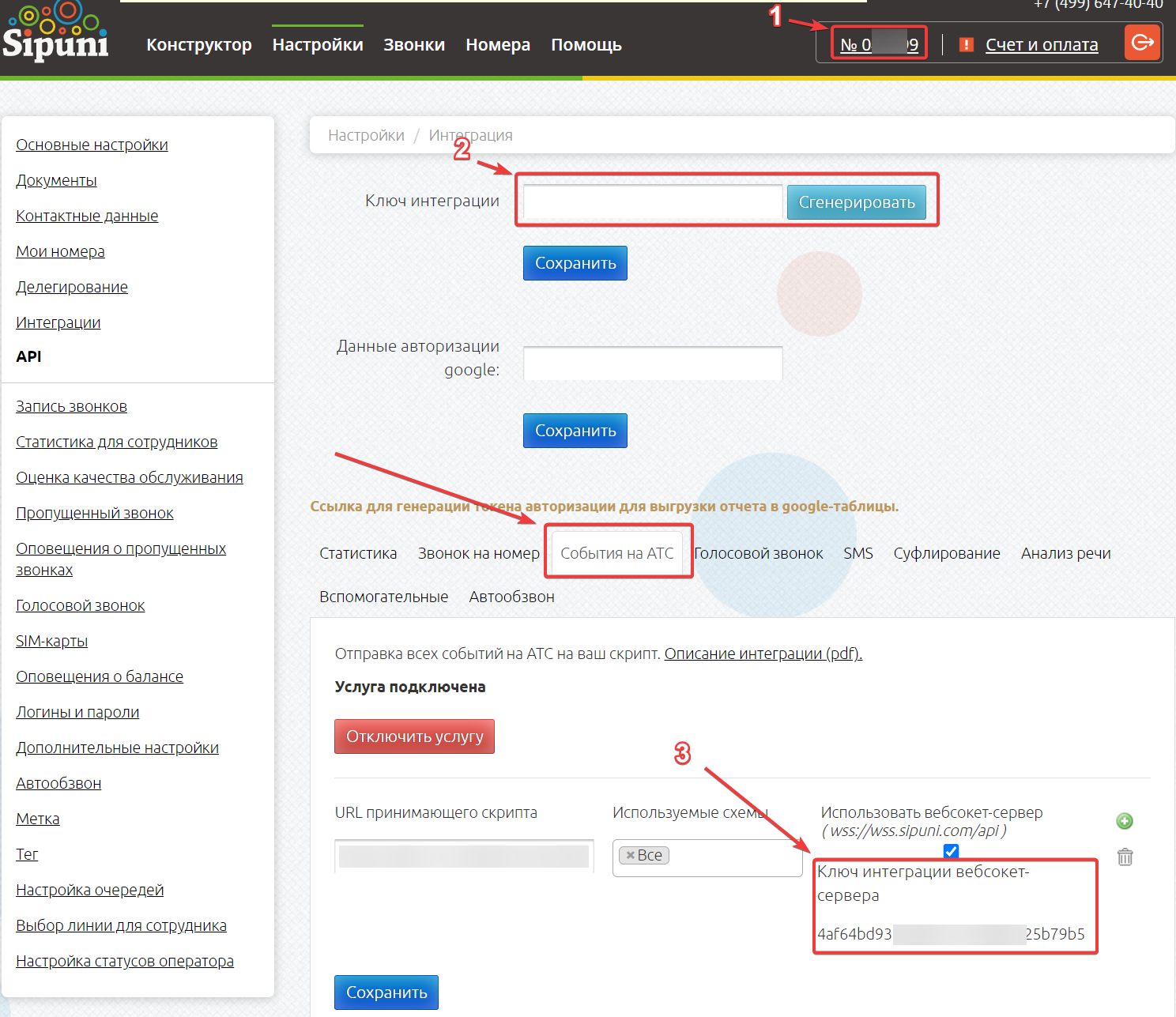The image size is (1176, 1017).
Task: Switch to the Статистика tab
Action: (x=358, y=553)
